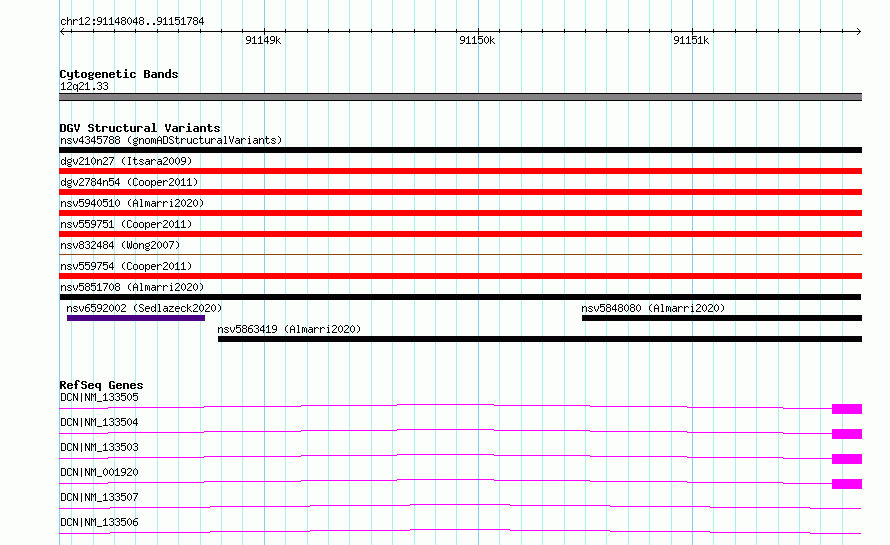Open nsv6592002 (Sedlazeck2020) variant label
This screenshot has width=890, height=545.
[144, 308]
